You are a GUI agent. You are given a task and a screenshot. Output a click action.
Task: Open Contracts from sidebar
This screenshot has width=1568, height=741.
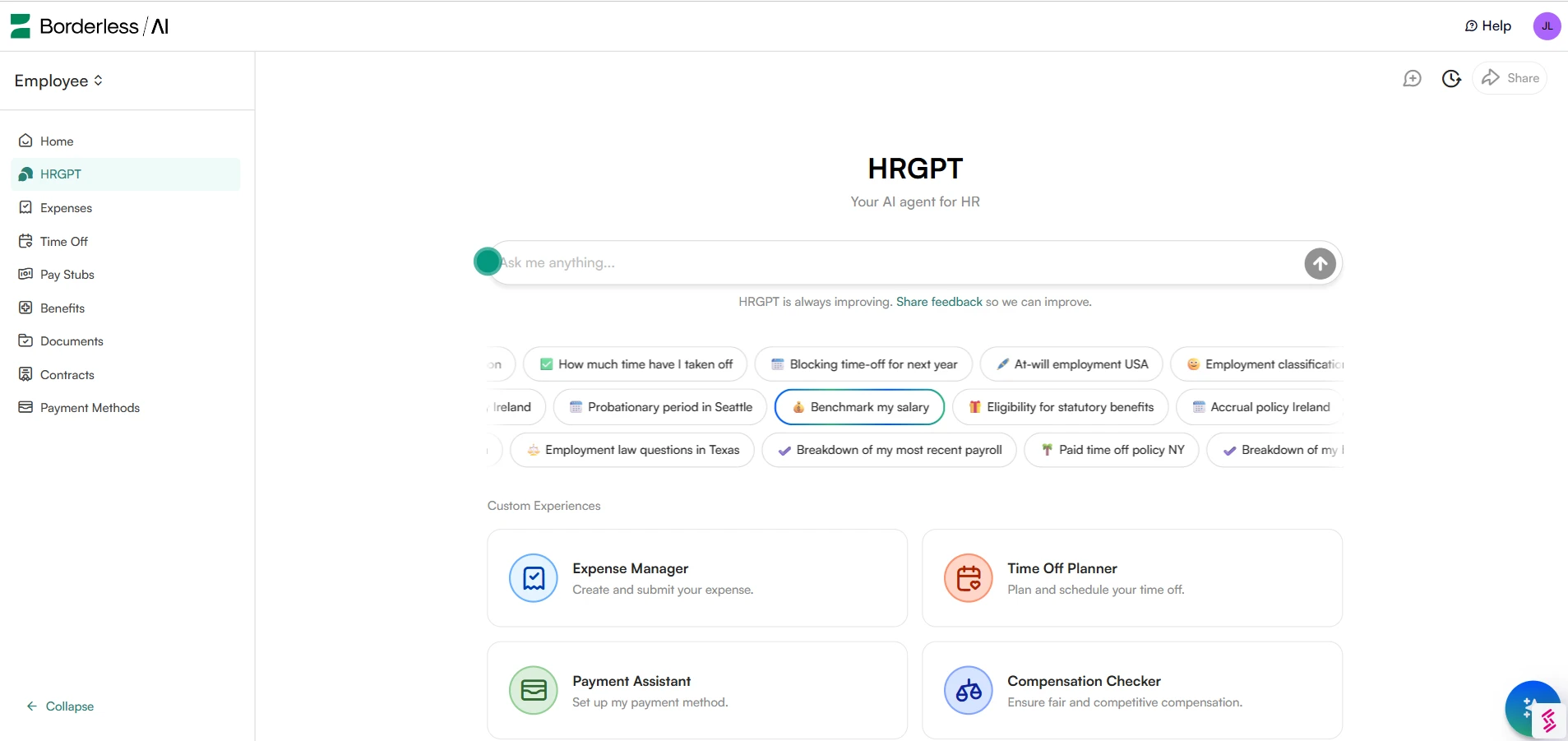[x=126, y=375]
